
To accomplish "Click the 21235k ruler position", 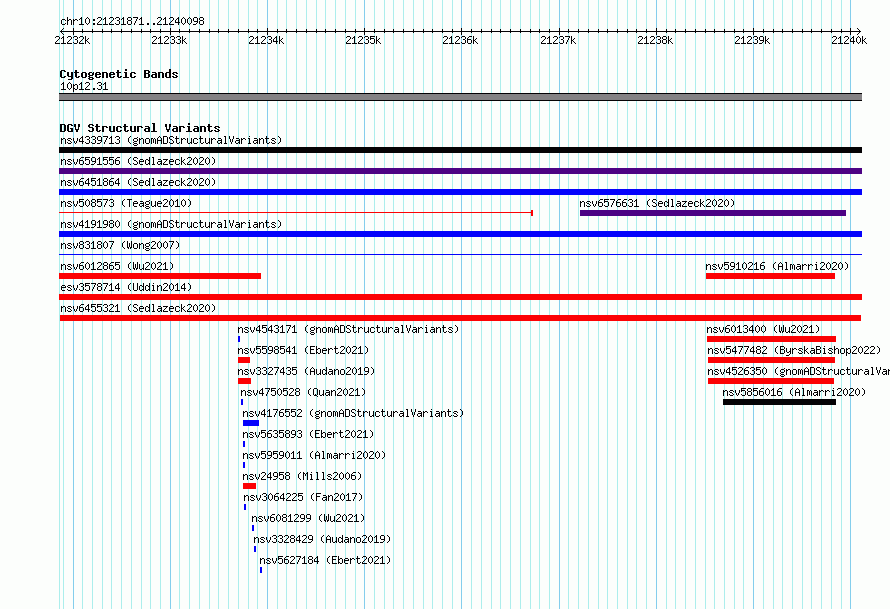I will point(363,40).
